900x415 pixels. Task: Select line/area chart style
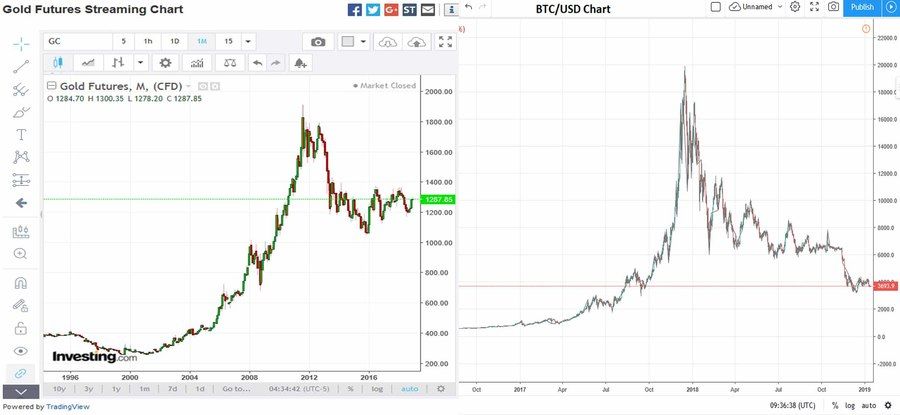point(88,63)
